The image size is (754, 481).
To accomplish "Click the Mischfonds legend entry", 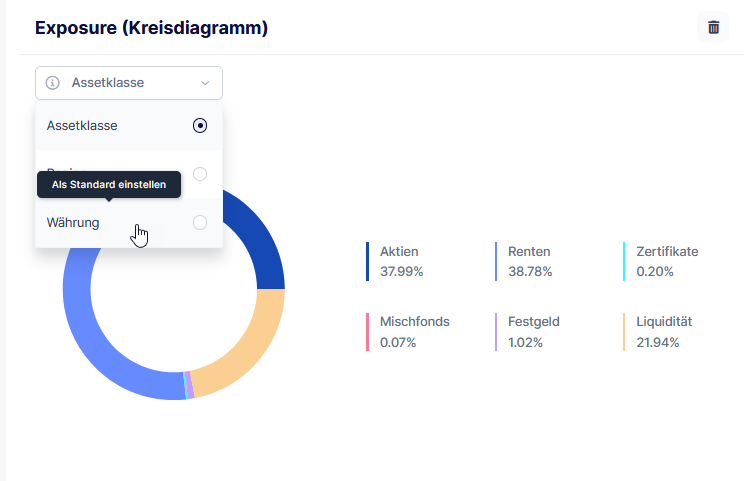I will coord(414,332).
